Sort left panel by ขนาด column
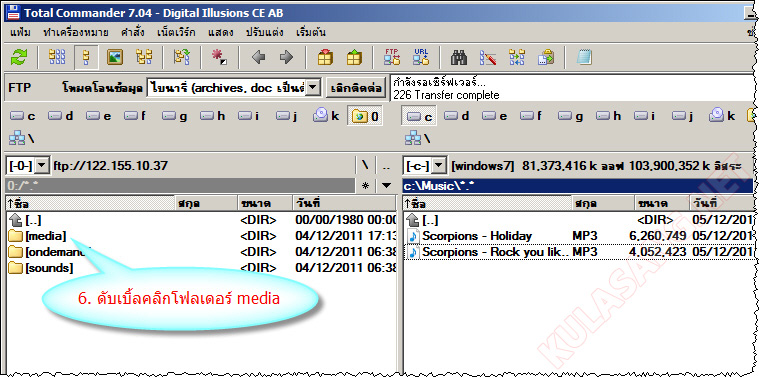This screenshot has height=377, width=759. pyautogui.click(x=265, y=203)
